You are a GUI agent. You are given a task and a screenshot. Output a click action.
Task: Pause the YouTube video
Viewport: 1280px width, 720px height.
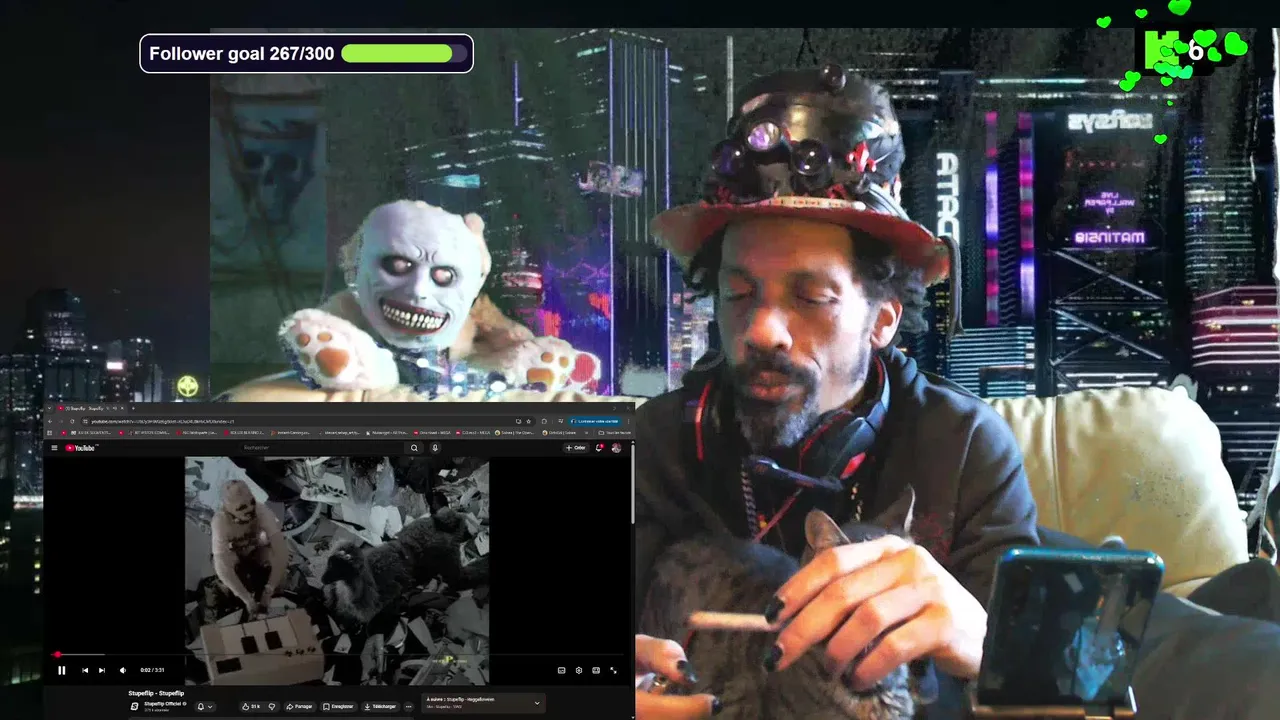coord(61,670)
